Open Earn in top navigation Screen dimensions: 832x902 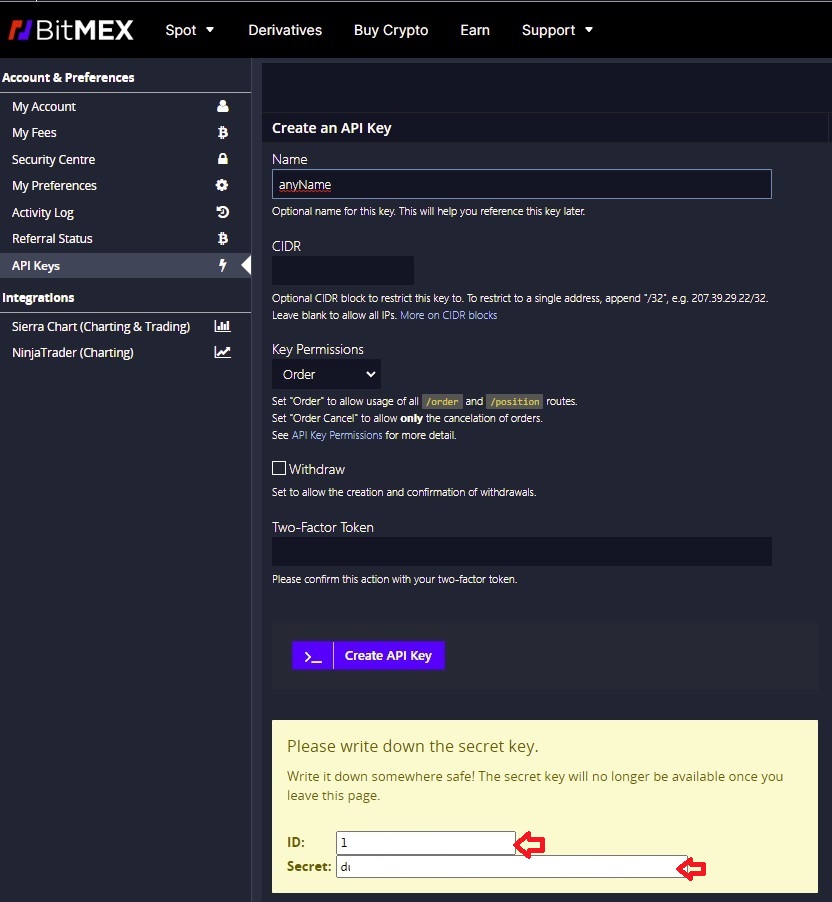[x=475, y=30]
